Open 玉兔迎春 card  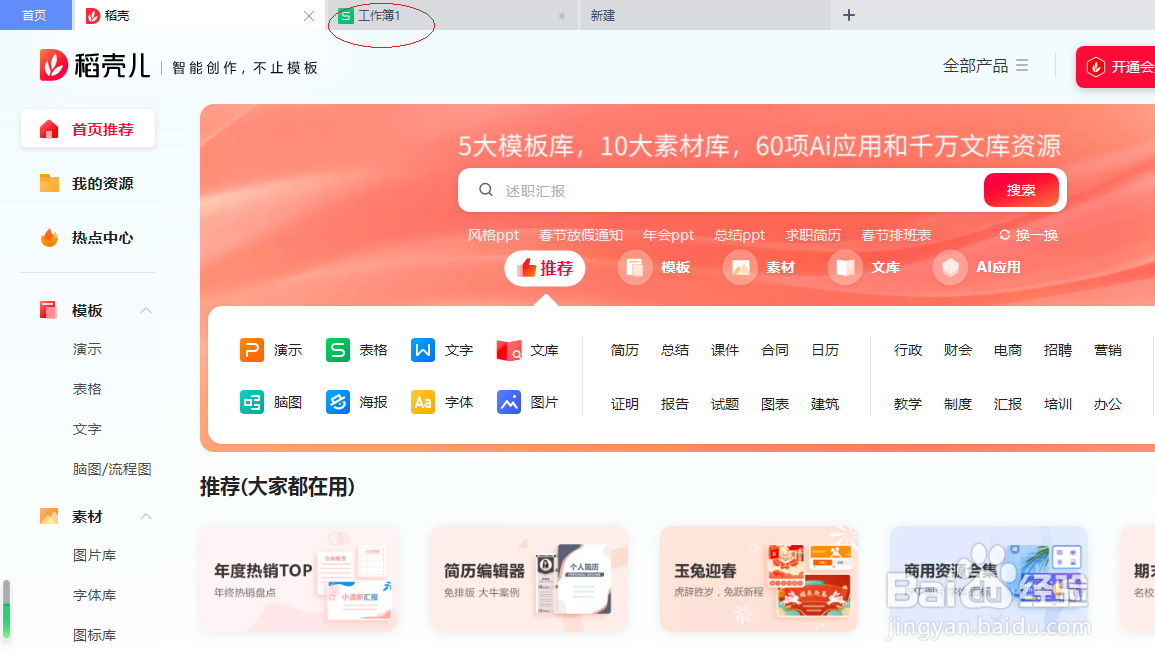[x=759, y=579]
